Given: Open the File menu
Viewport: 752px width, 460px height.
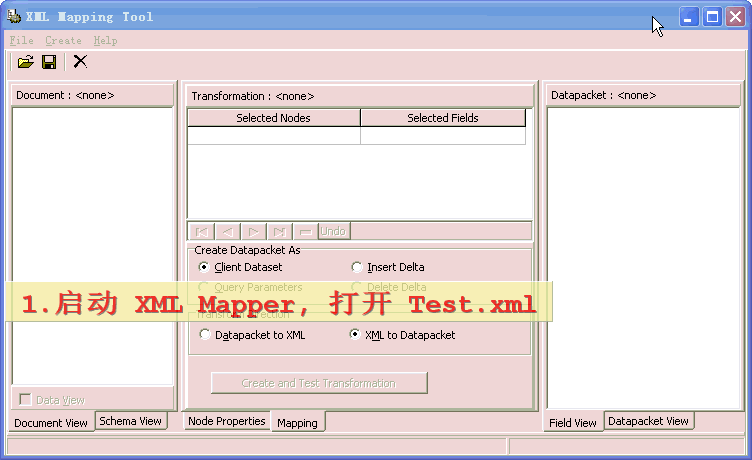Looking at the screenshot, I should tap(22, 40).
